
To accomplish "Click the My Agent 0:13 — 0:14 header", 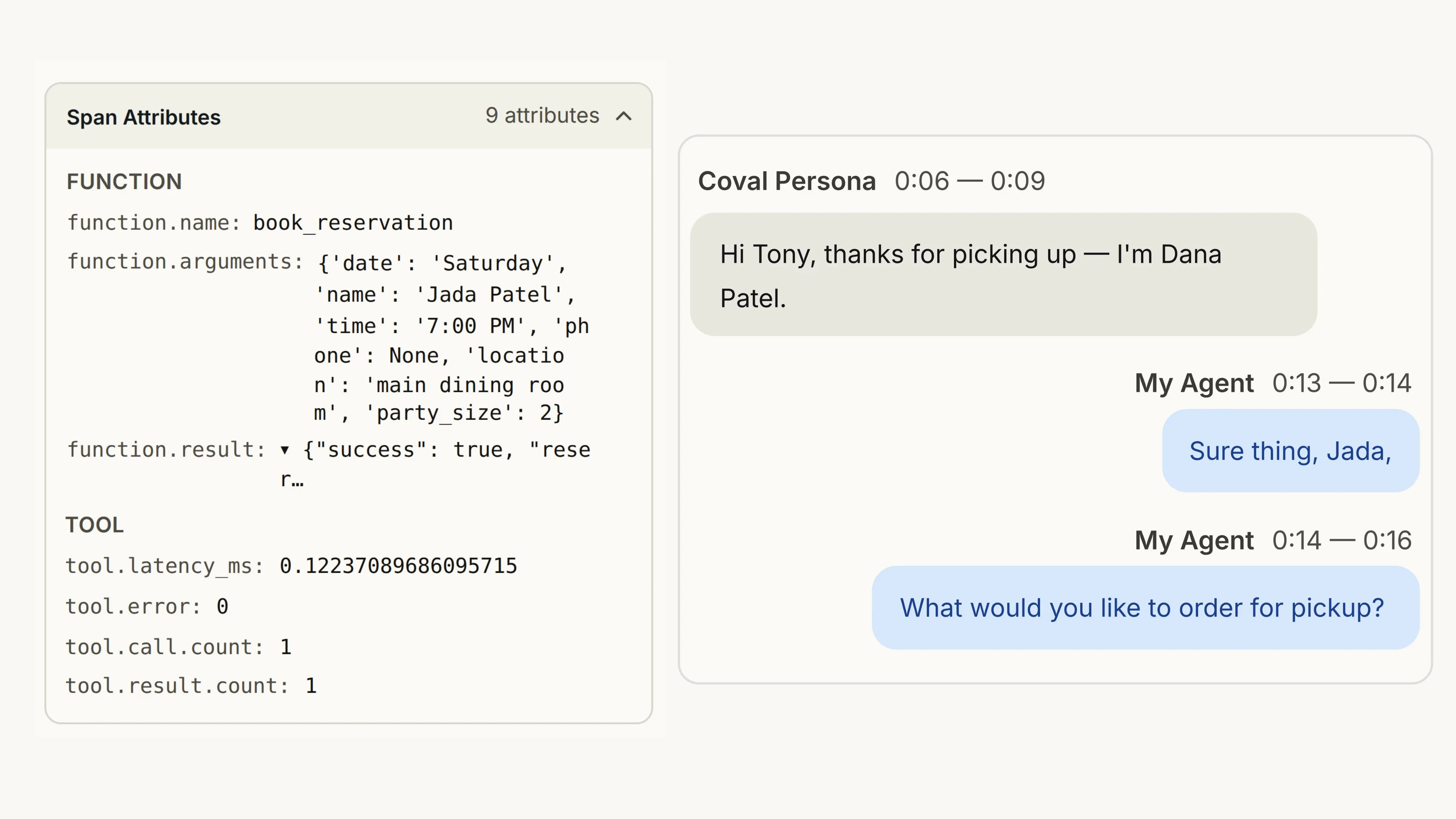I will (x=1273, y=383).
